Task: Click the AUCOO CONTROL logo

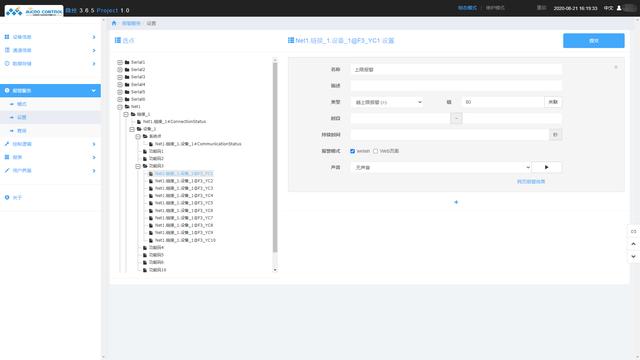Action: [34, 11]
